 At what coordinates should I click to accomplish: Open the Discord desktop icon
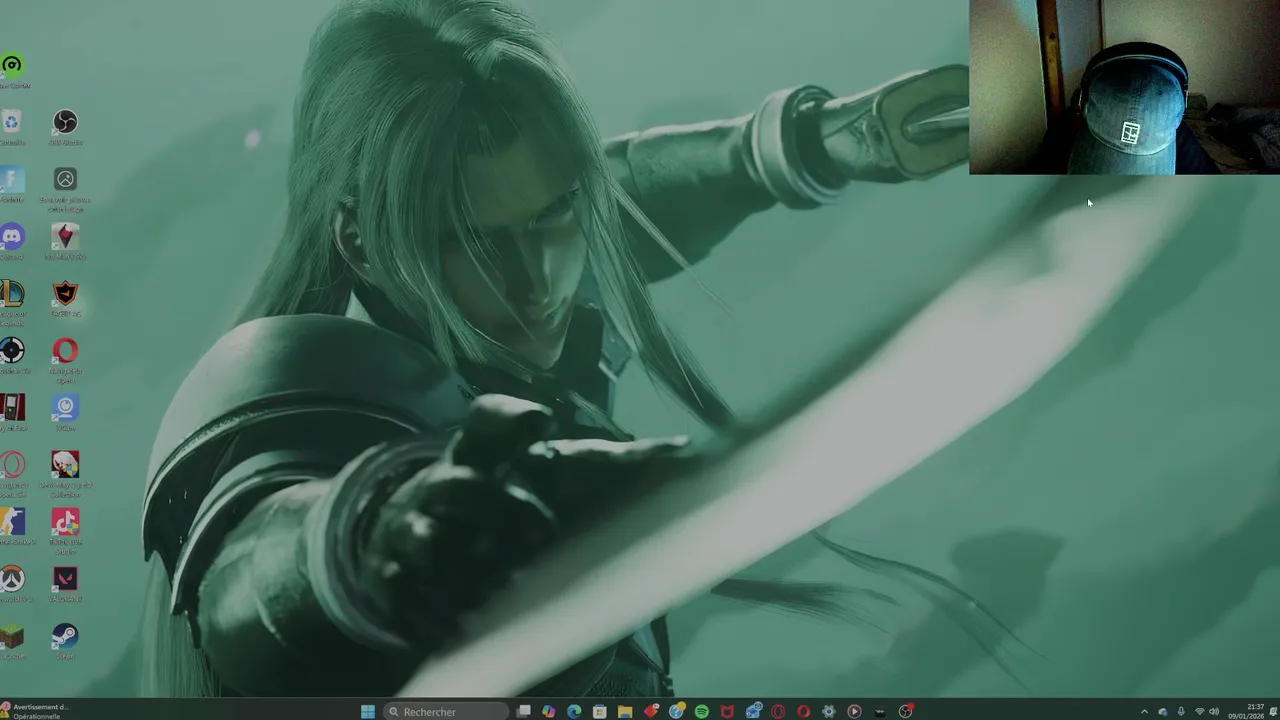point(12,240)
